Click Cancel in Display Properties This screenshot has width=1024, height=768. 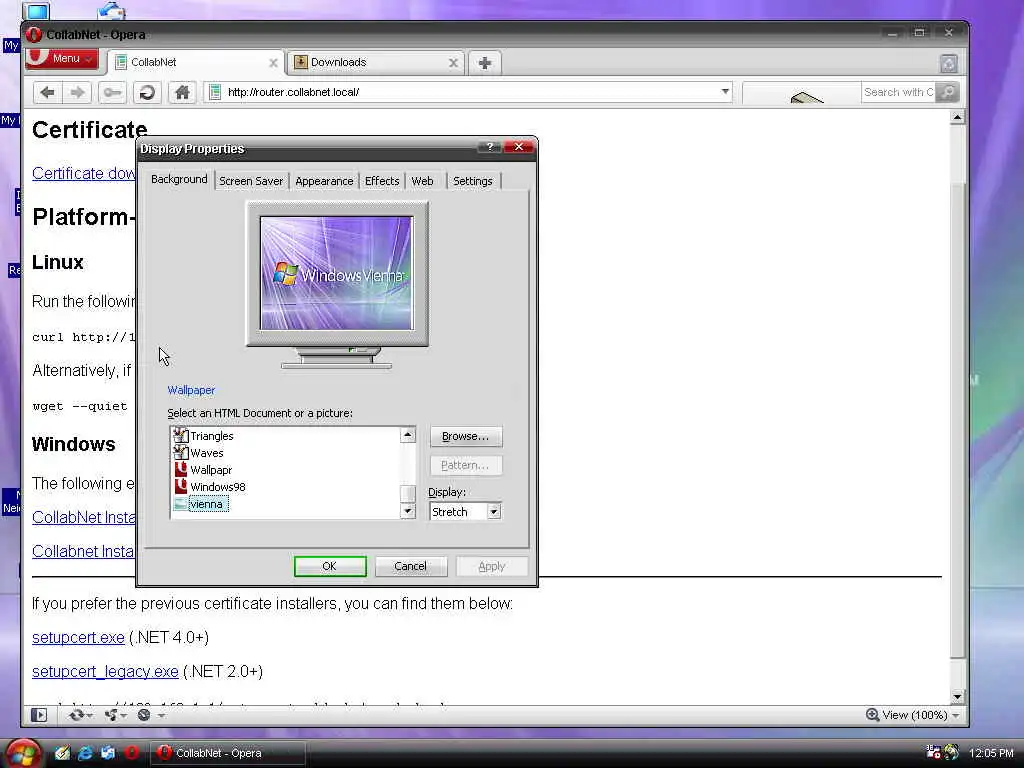point(411,566)
